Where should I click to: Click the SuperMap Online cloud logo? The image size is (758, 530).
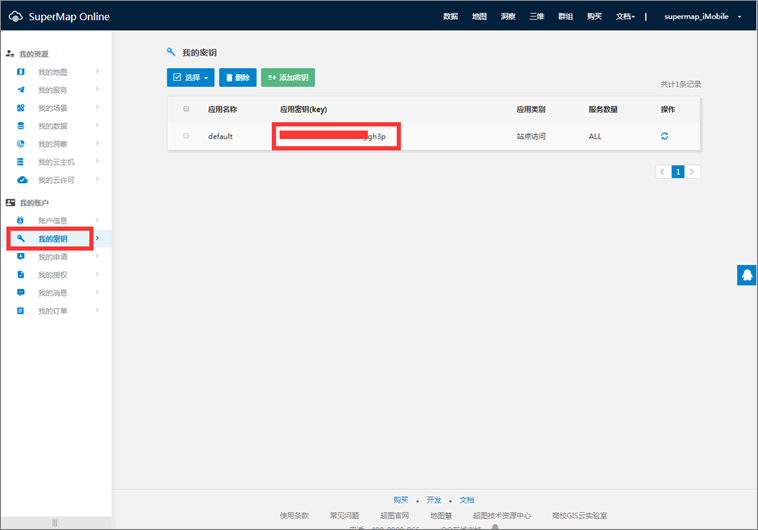pos(15,17)
